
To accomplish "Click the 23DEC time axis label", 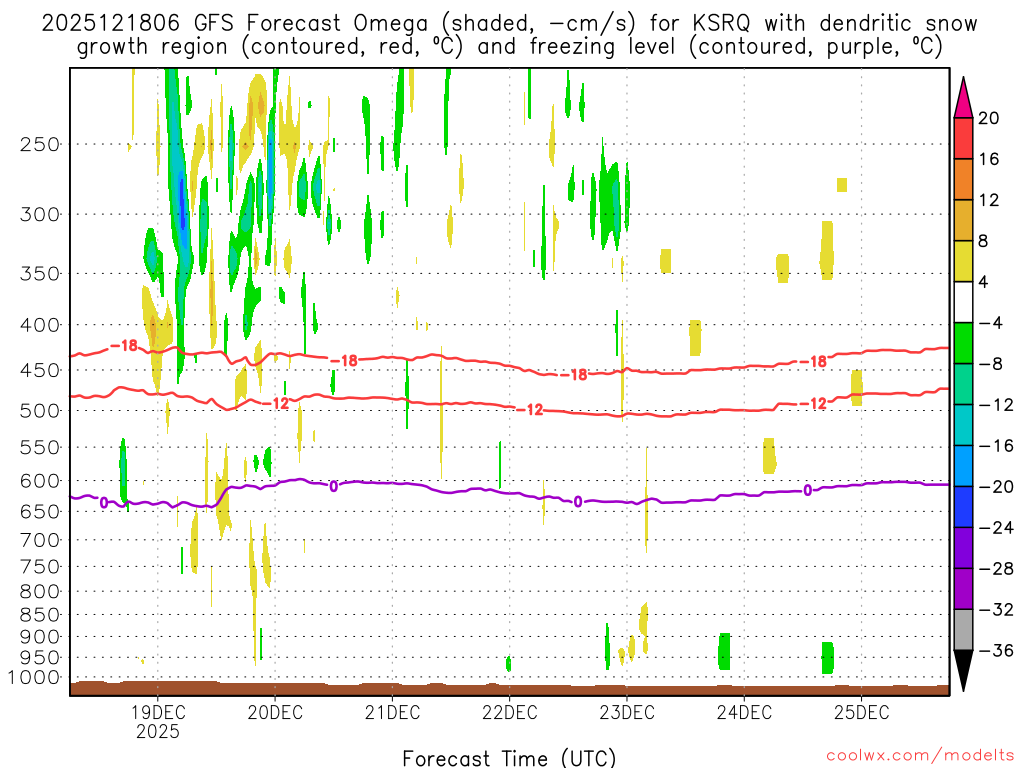I will point(627,712).
